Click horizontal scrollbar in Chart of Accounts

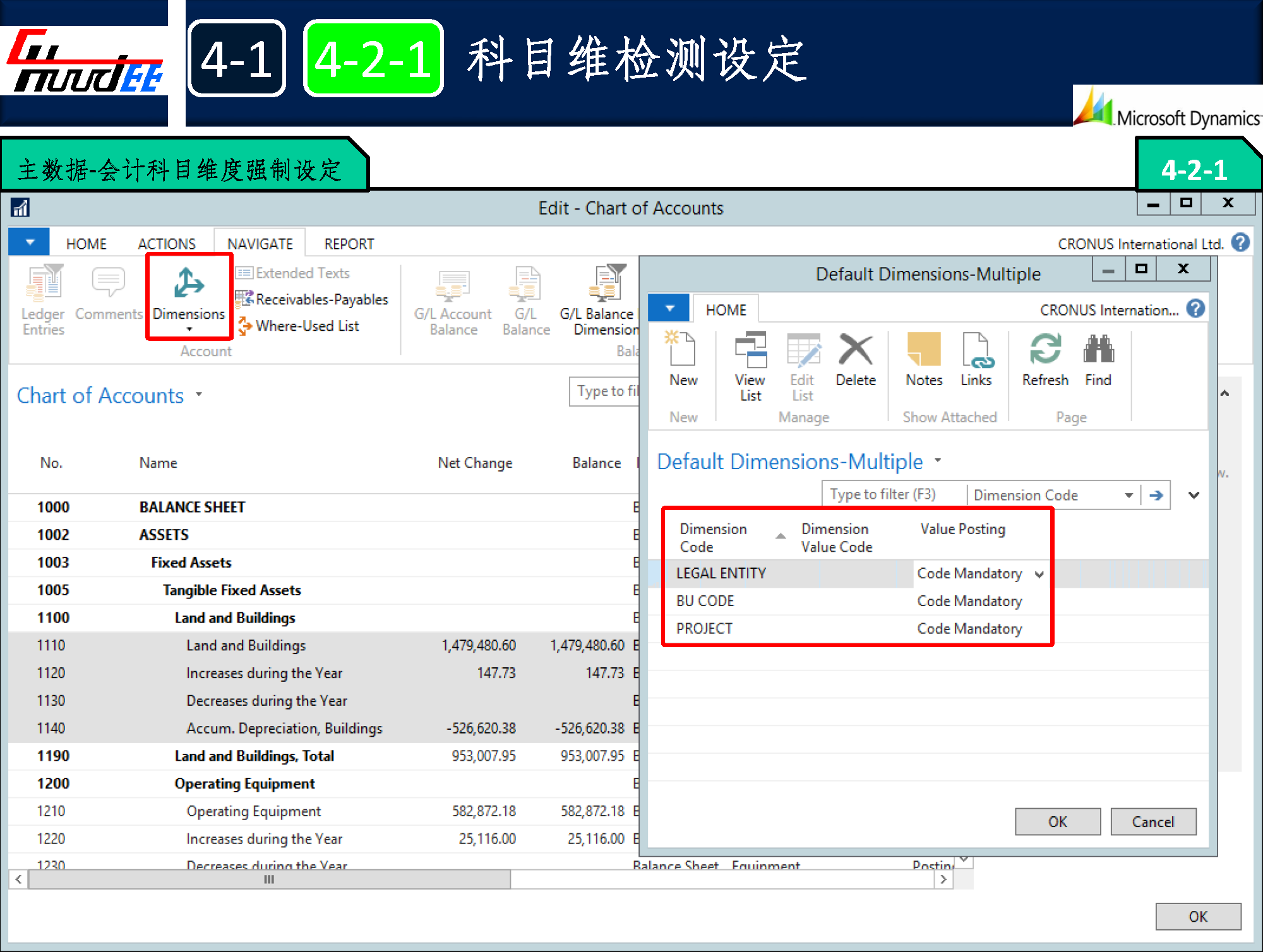269,879
